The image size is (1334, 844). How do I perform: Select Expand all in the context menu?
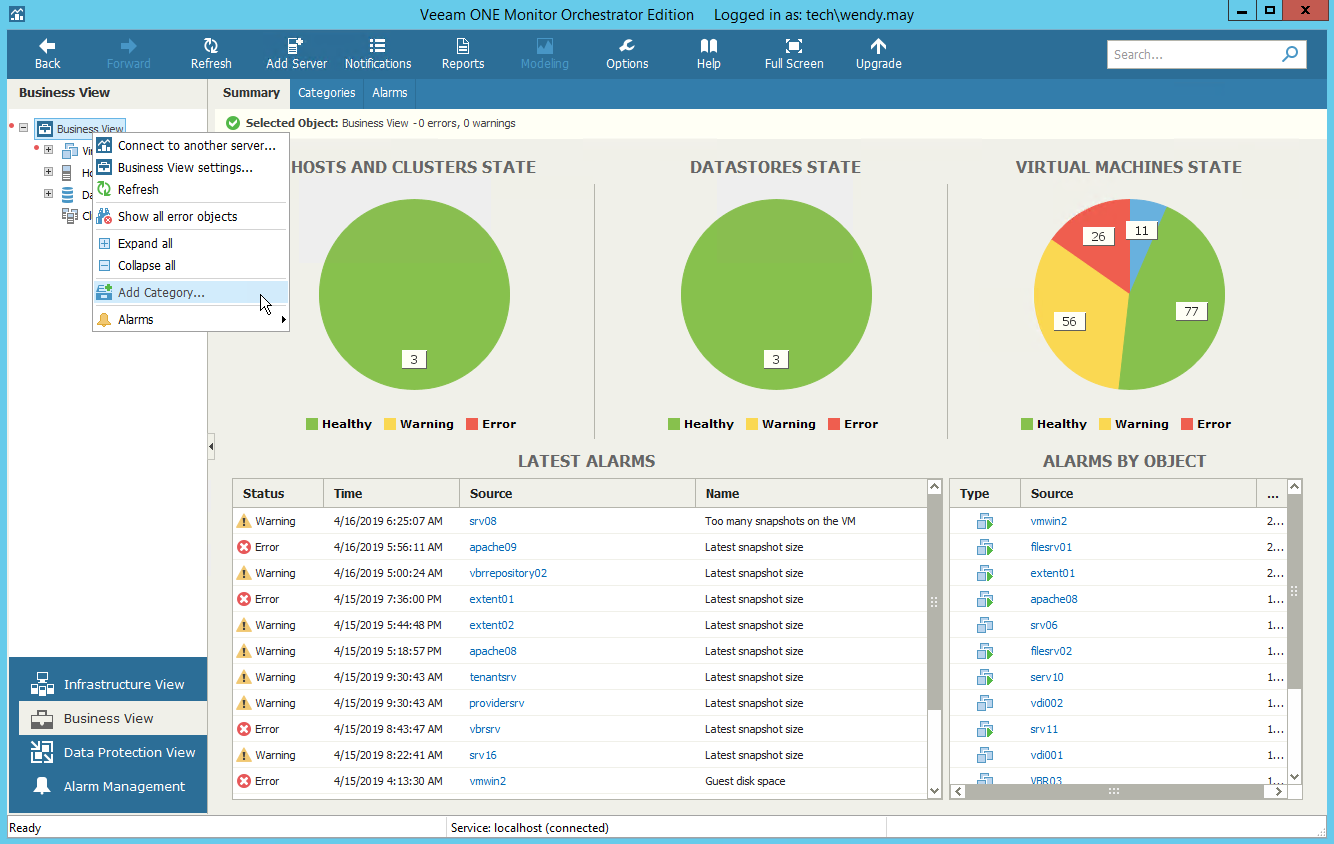click(x=191, y=244)
